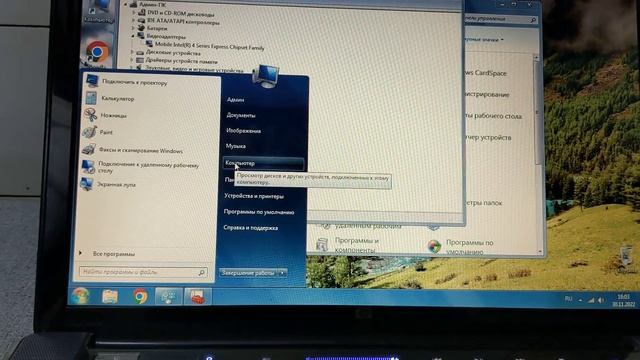Open Диспетчер устройств link in Control Panel
This screenshot has width=640, height=360.
click(488, 138)
